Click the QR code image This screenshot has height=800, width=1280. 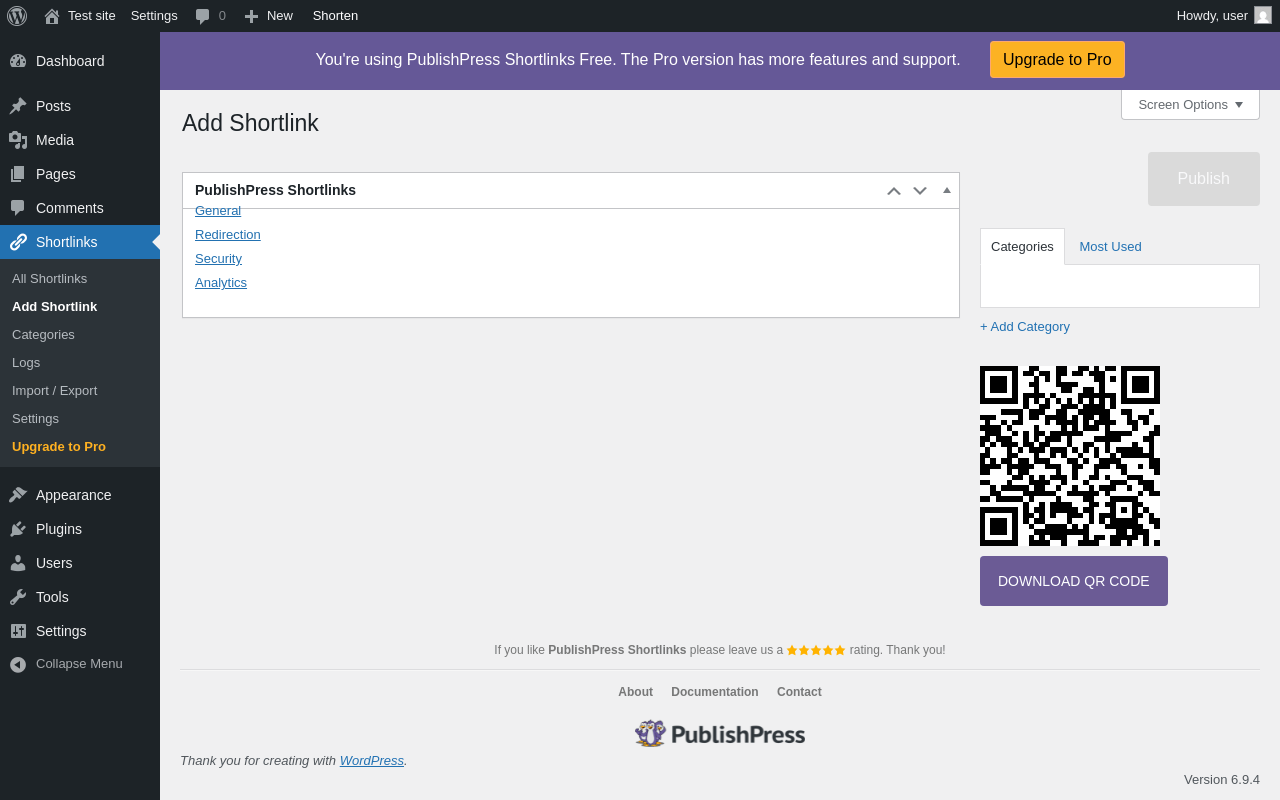(x=1070, y=456)
